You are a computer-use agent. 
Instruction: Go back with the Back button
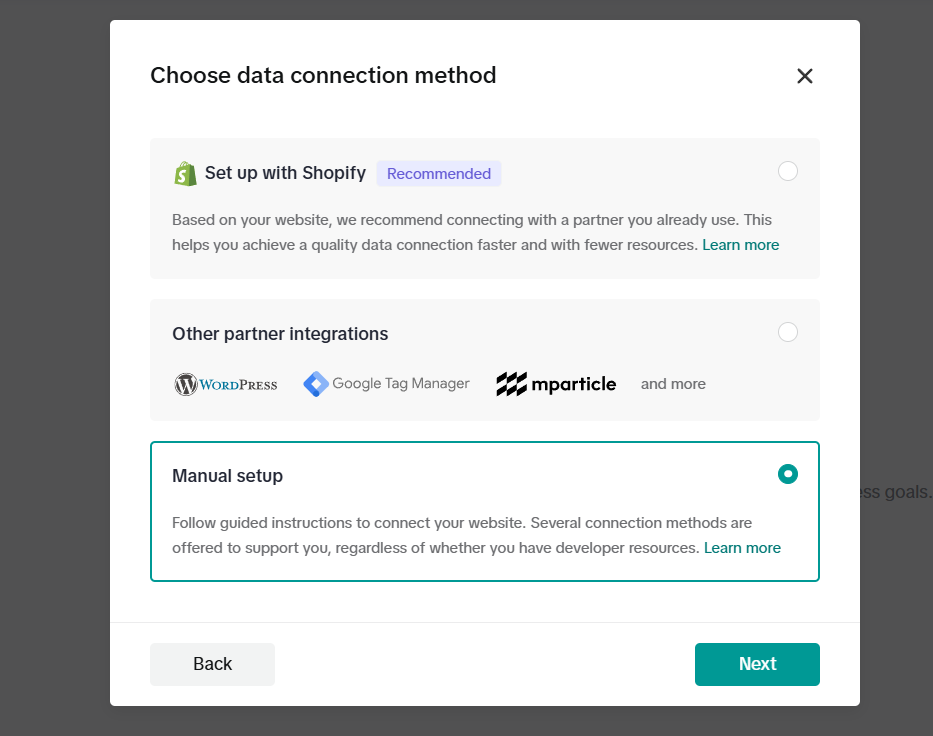point(212,664)
